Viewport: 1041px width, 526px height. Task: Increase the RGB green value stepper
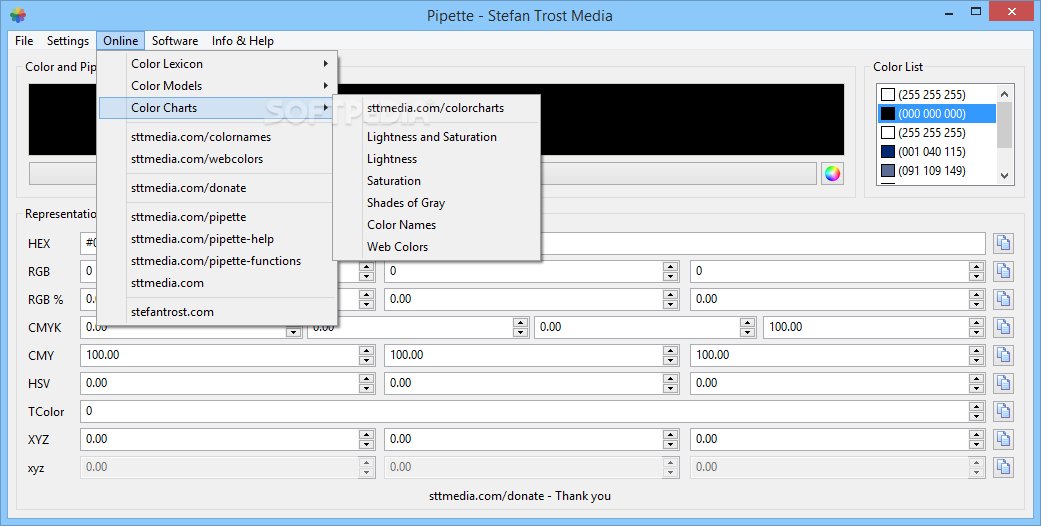coord(671,266)
